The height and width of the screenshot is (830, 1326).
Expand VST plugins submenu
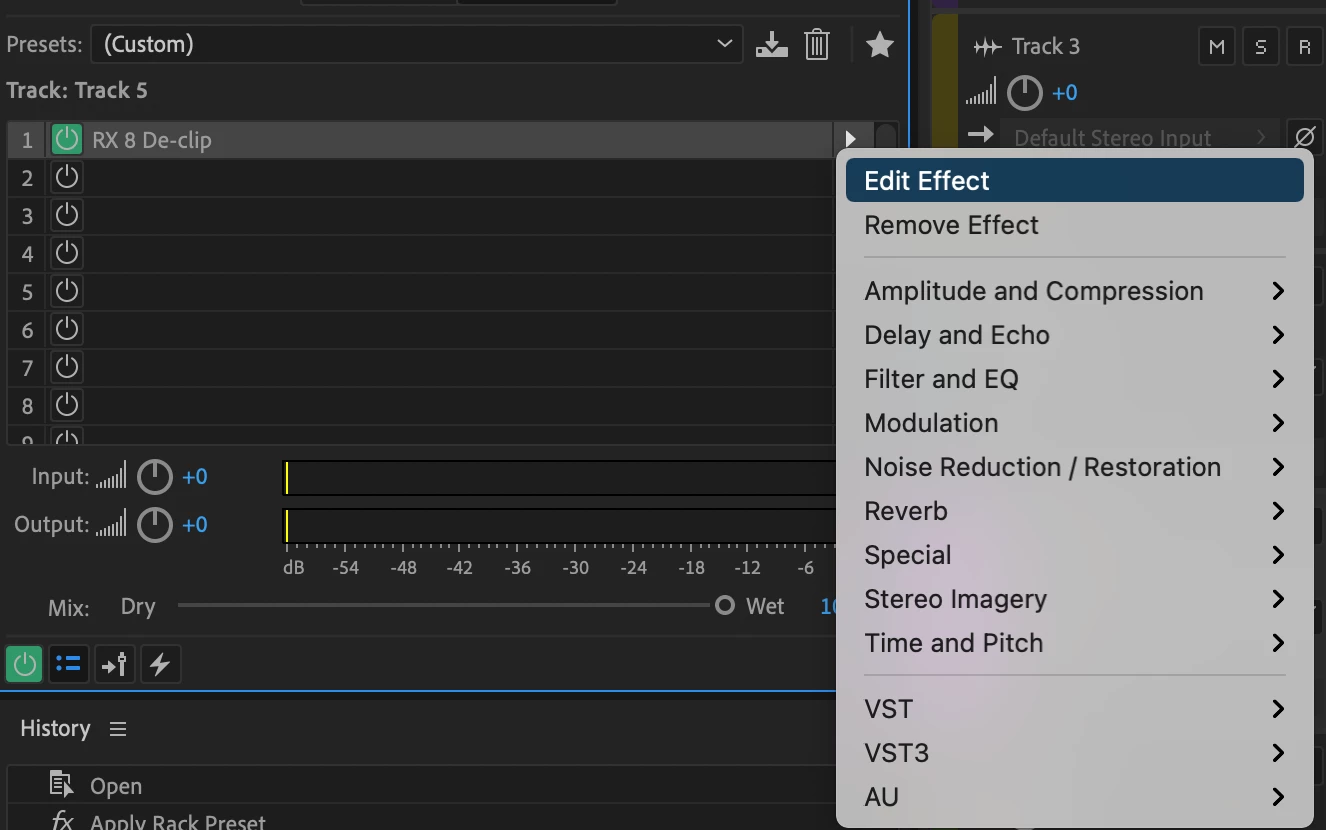coord(1075,709)
